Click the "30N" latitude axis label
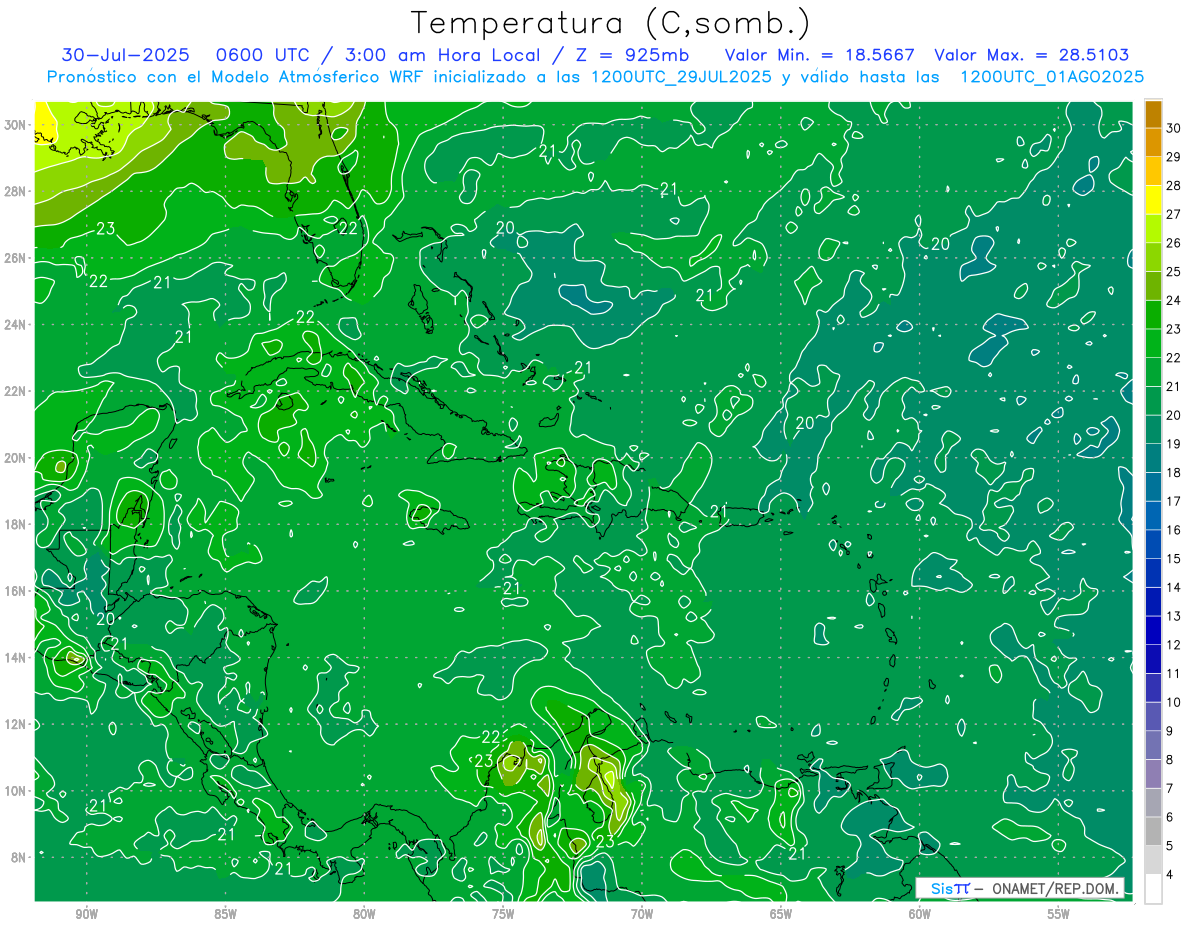1200x927 pixels. pyautogui.click(x=17, y=125)
